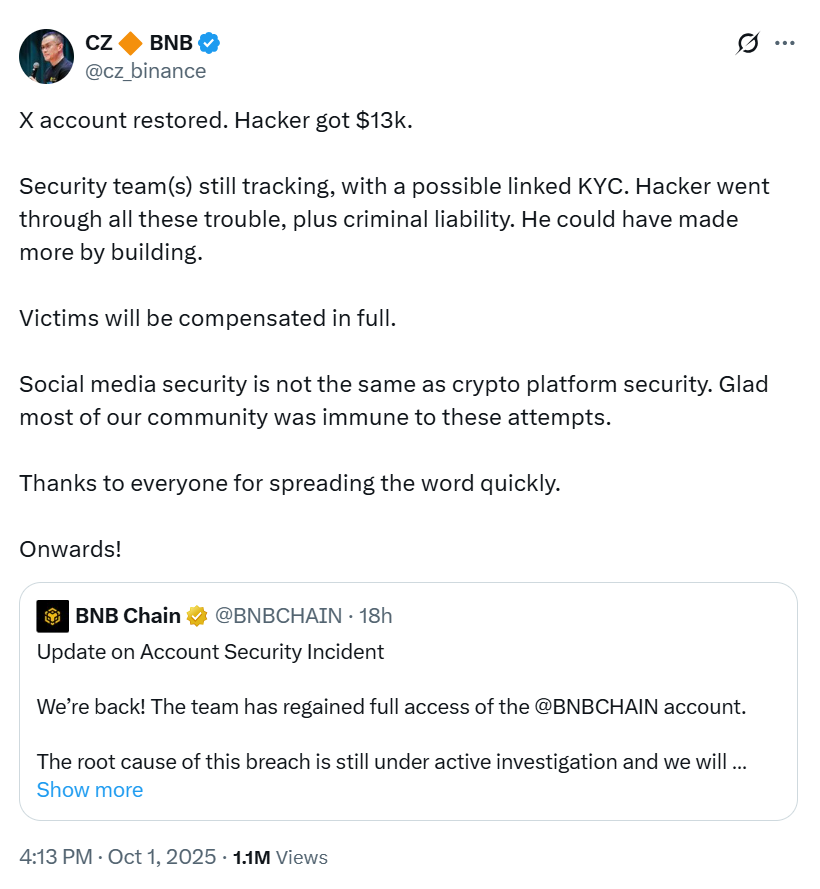Click the BNB Chain logo avatar
Screen dimensions: 820x889
click(x=52, y=616)
